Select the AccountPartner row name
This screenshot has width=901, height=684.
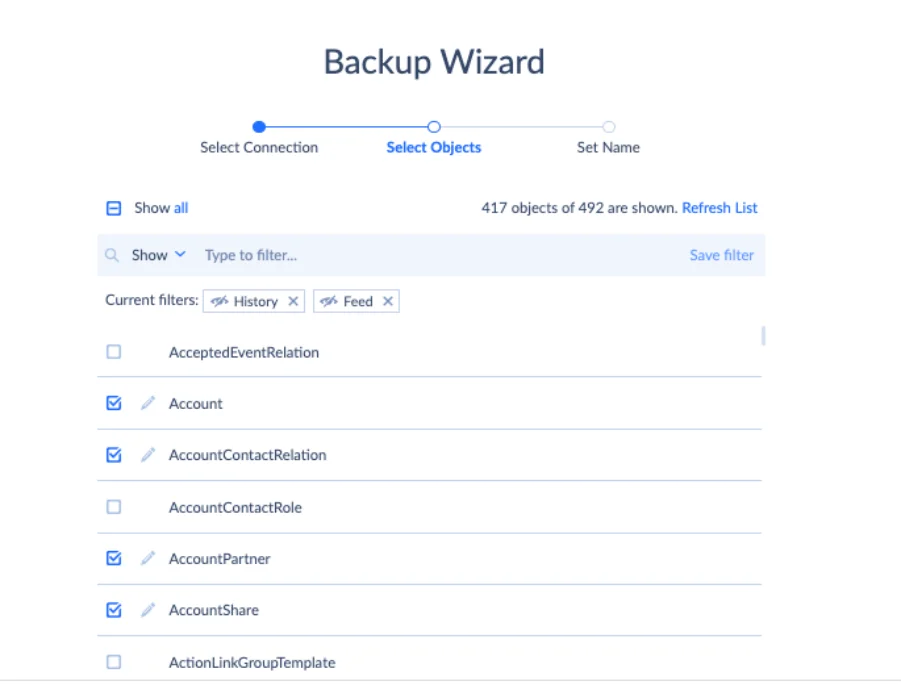pyautogui.click(x=220, y=559)
